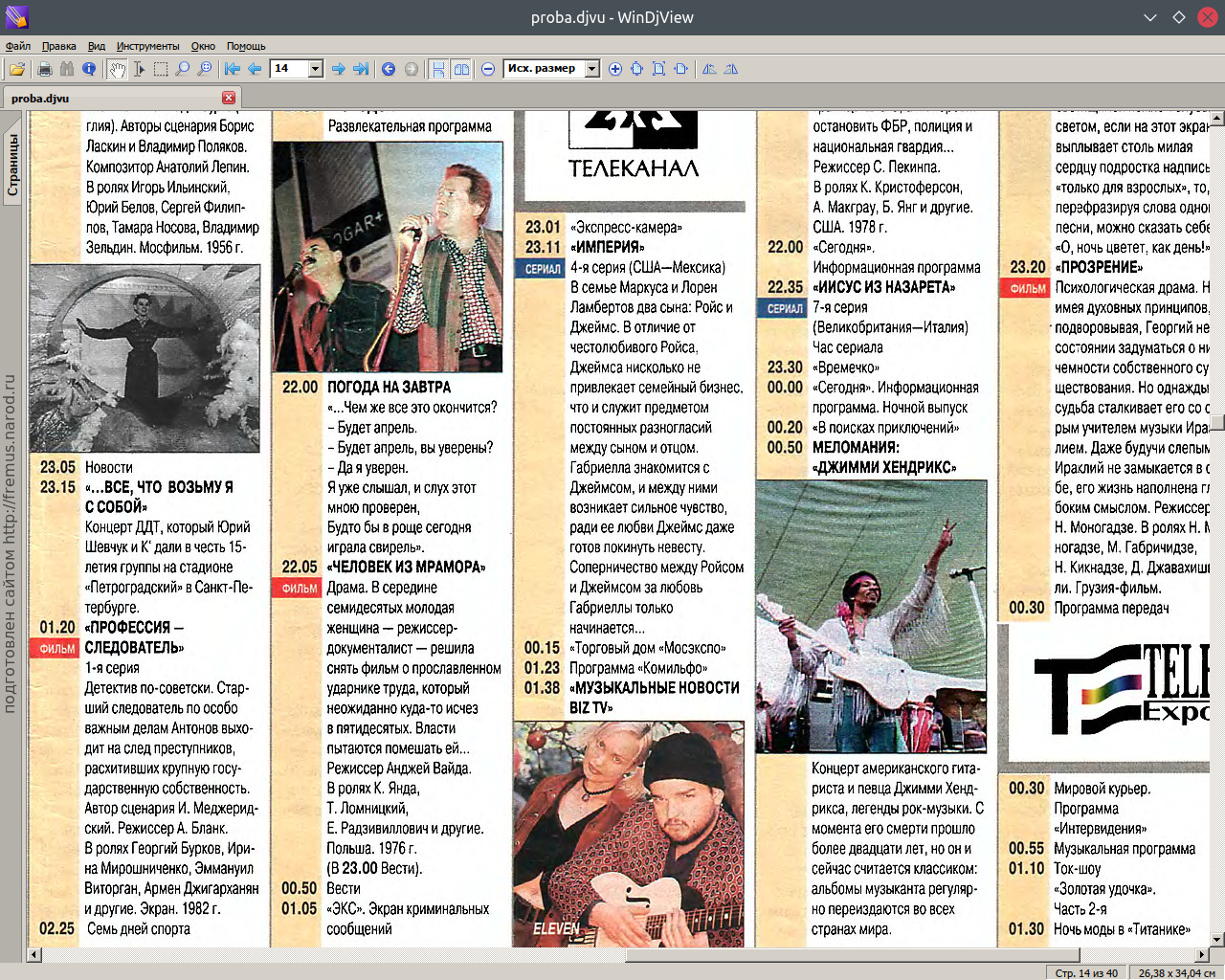Click the Back navigation round arrow
This screenshot has height=980, width=1225.
pyautogui.click(x=389, y=69)
